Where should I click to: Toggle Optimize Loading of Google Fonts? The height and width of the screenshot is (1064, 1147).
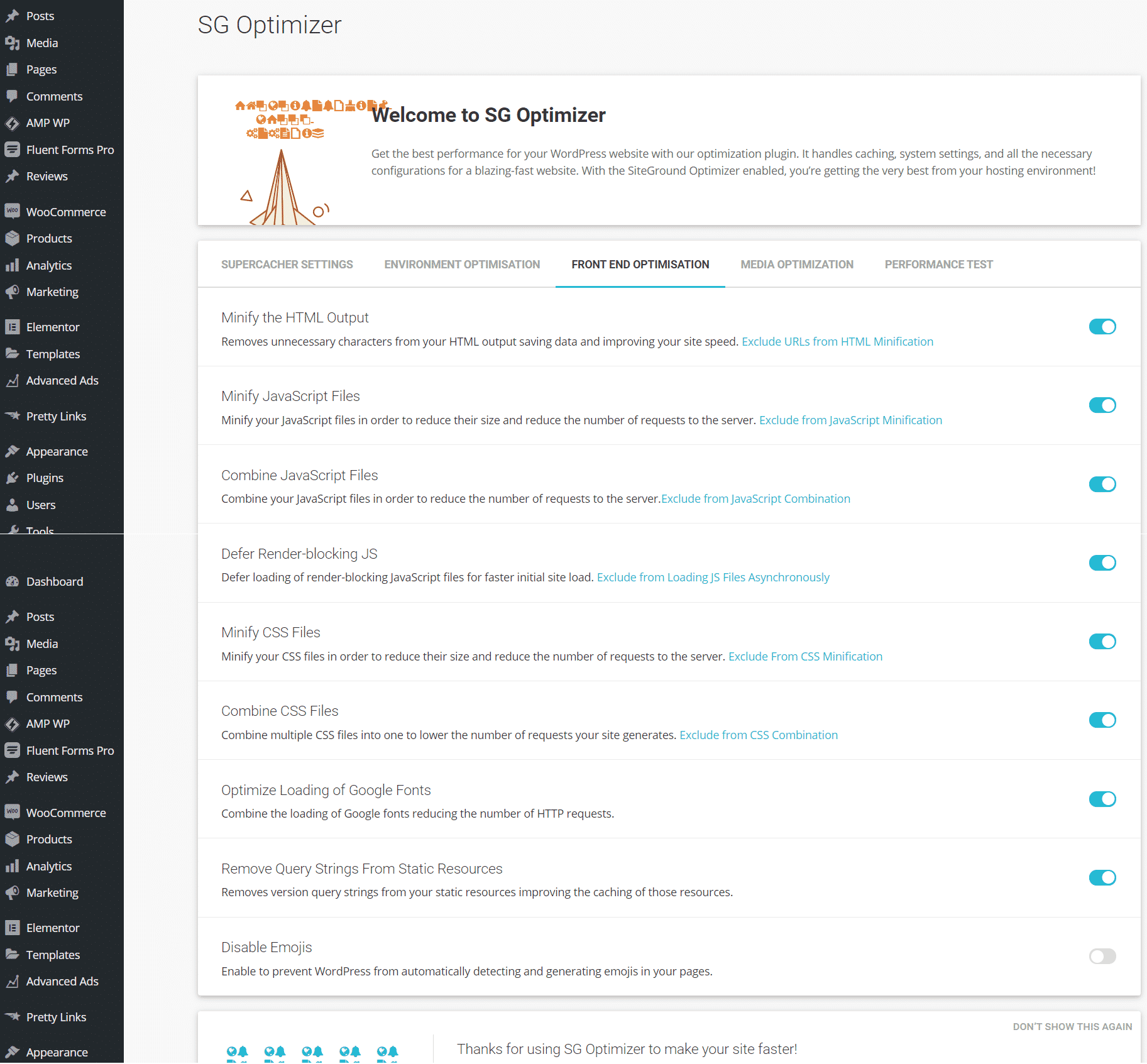[1102, 799]
